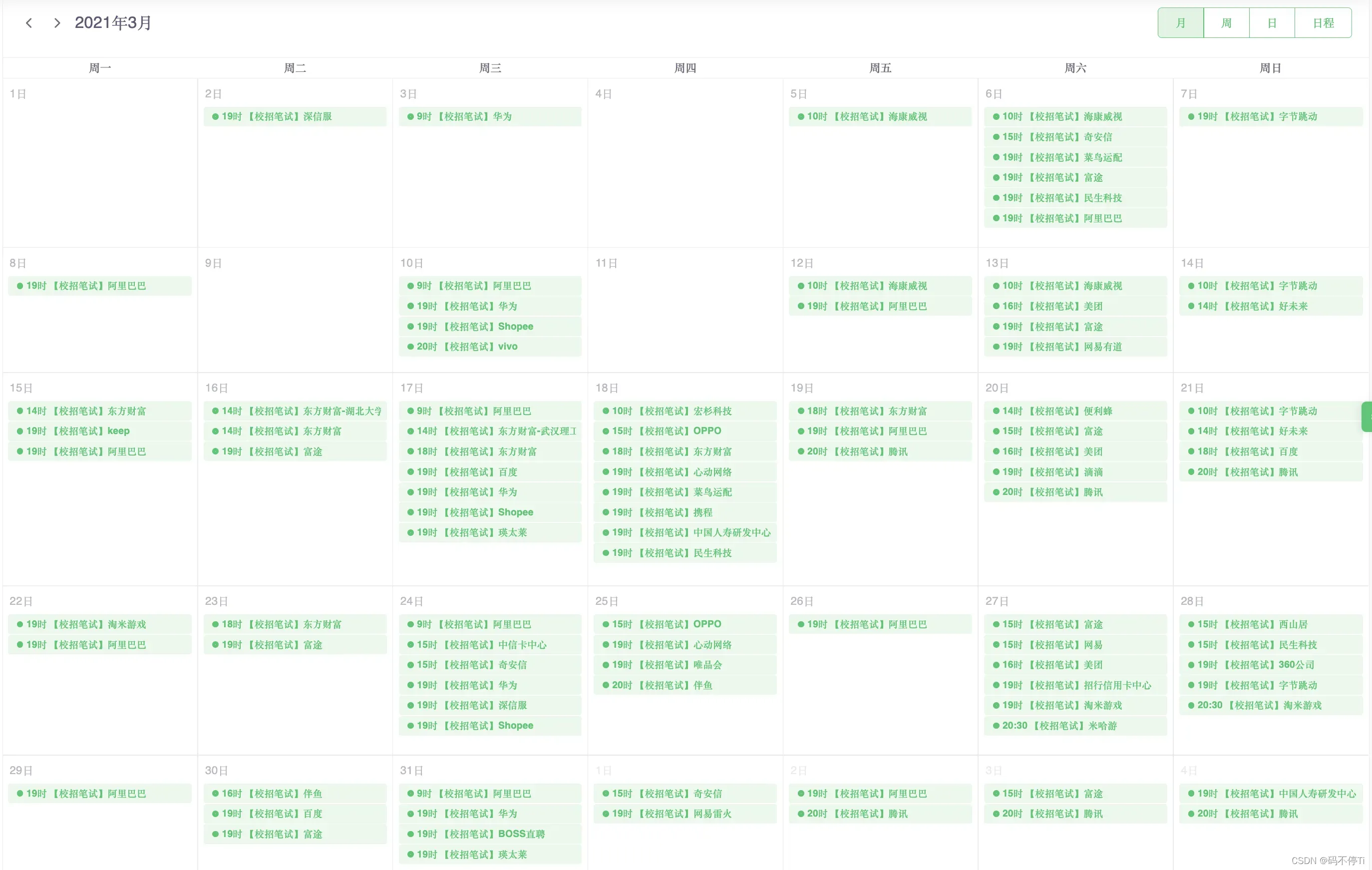Image resolution: width=1372 pixels, height=870 pixels.
Task: Click the 周日 column header
Action: pyautogui.click(x=1271, y=68)
